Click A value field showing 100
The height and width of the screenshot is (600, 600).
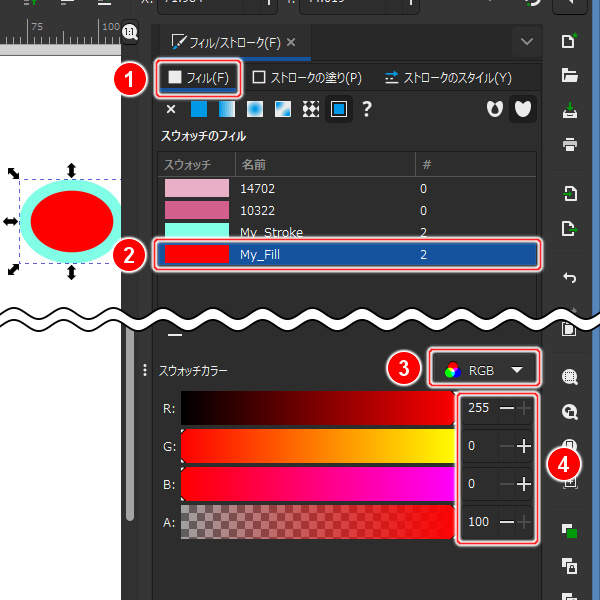pos(478,522)
